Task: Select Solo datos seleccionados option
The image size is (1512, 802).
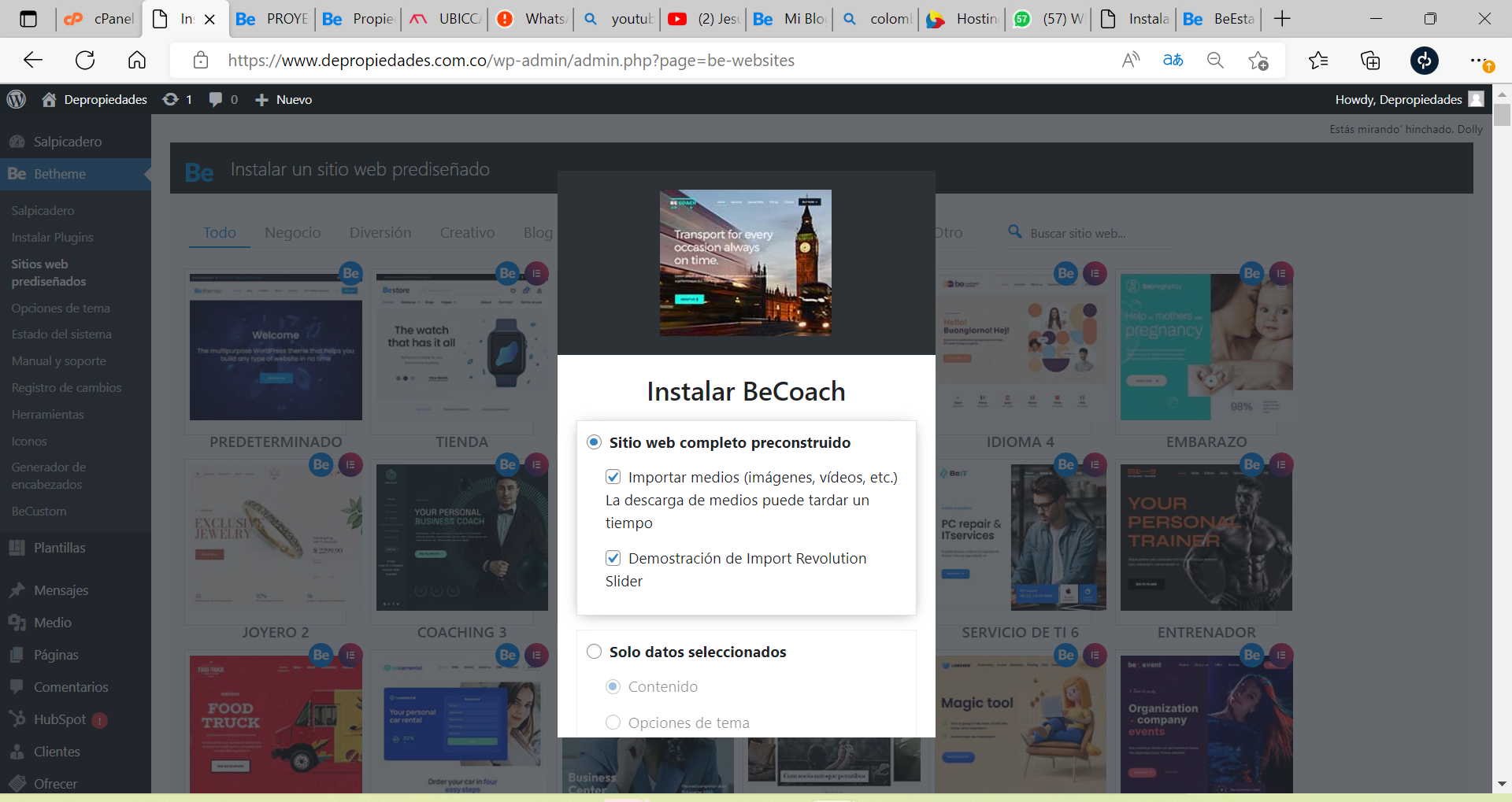Action: click(x=595, y=652)
